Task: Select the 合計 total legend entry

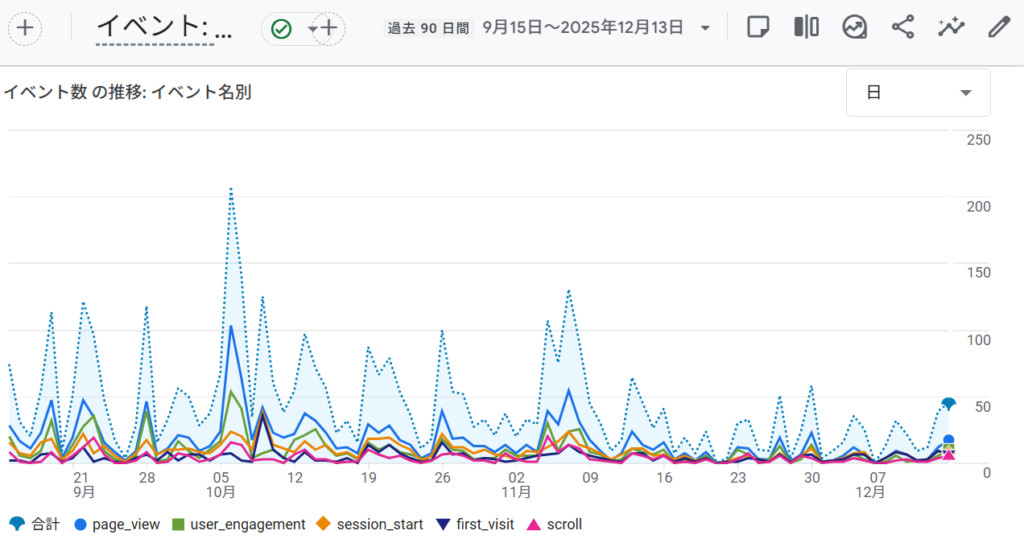Action: [36, 524]
